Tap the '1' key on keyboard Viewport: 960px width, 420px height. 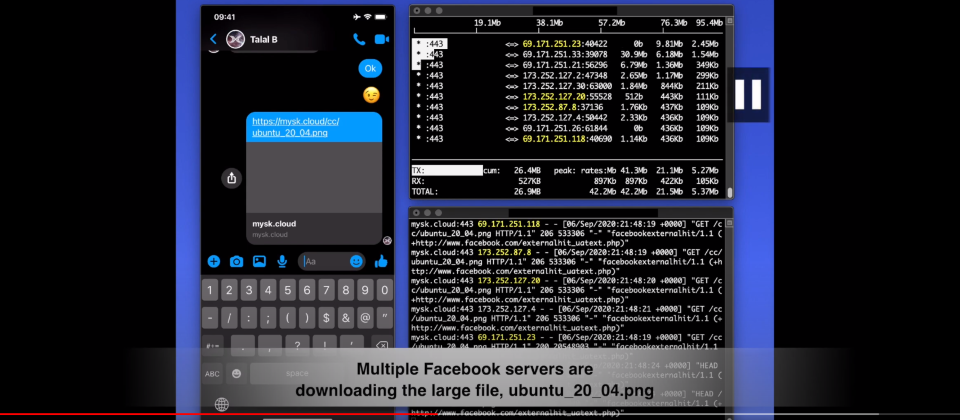click(210, 290)
